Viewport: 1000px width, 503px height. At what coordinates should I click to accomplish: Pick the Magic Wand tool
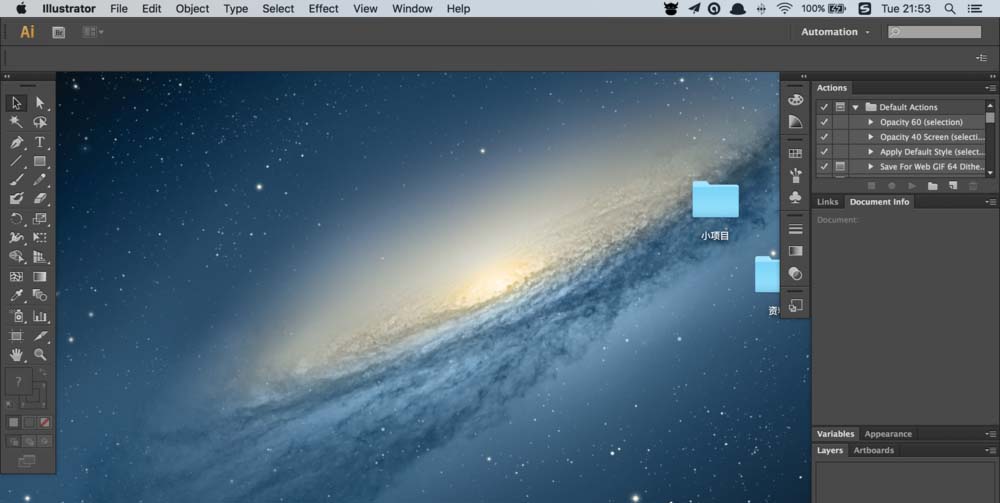(x=16, y=122)
